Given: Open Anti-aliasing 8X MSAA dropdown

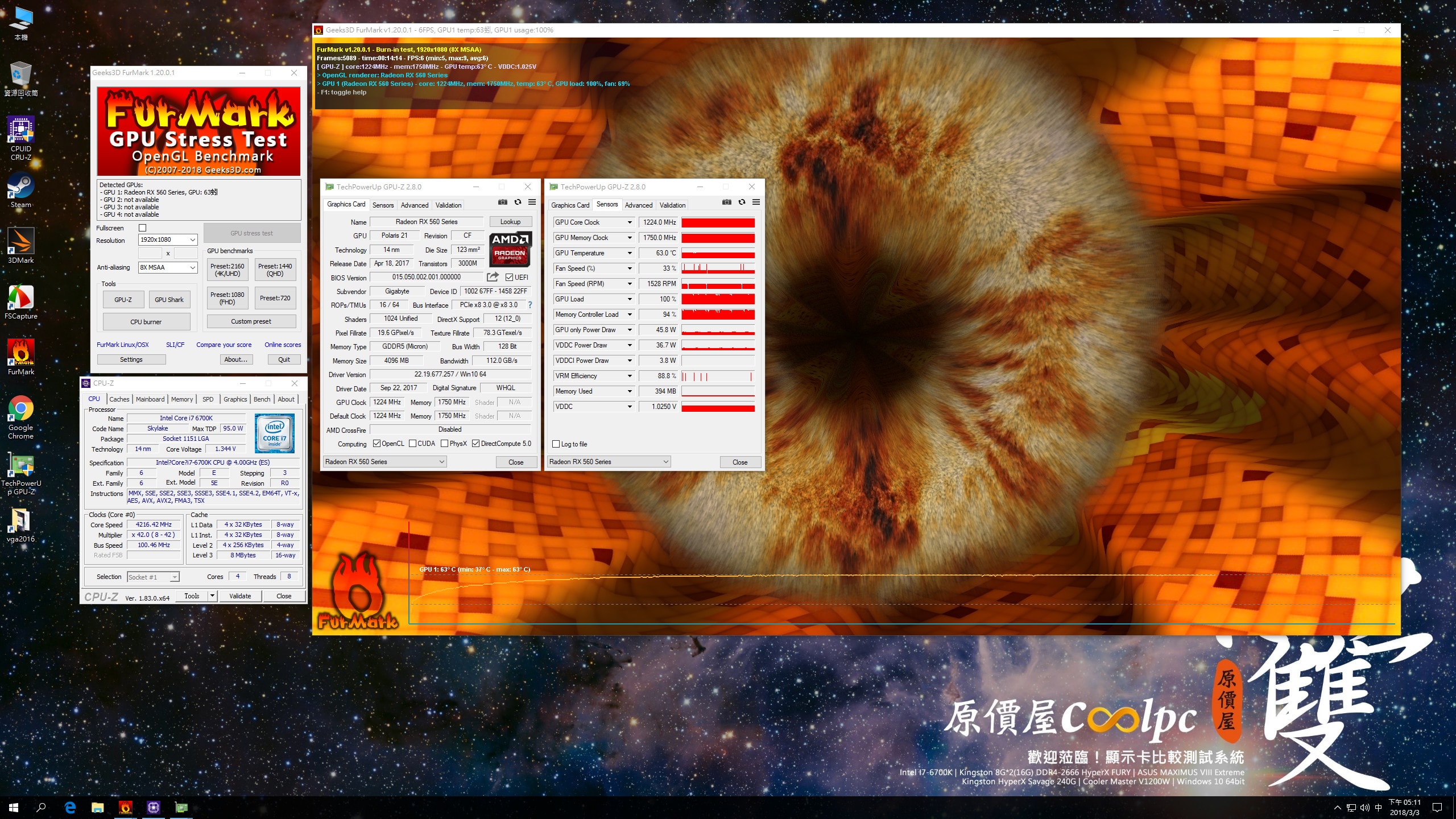Looking at the screenshot, I should (x=168, y=267).
